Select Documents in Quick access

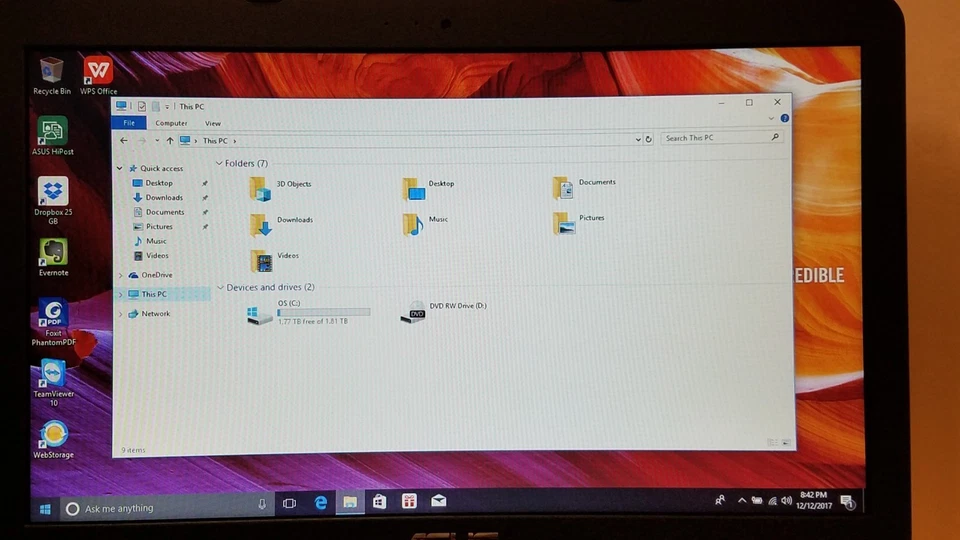click(165, 212)
